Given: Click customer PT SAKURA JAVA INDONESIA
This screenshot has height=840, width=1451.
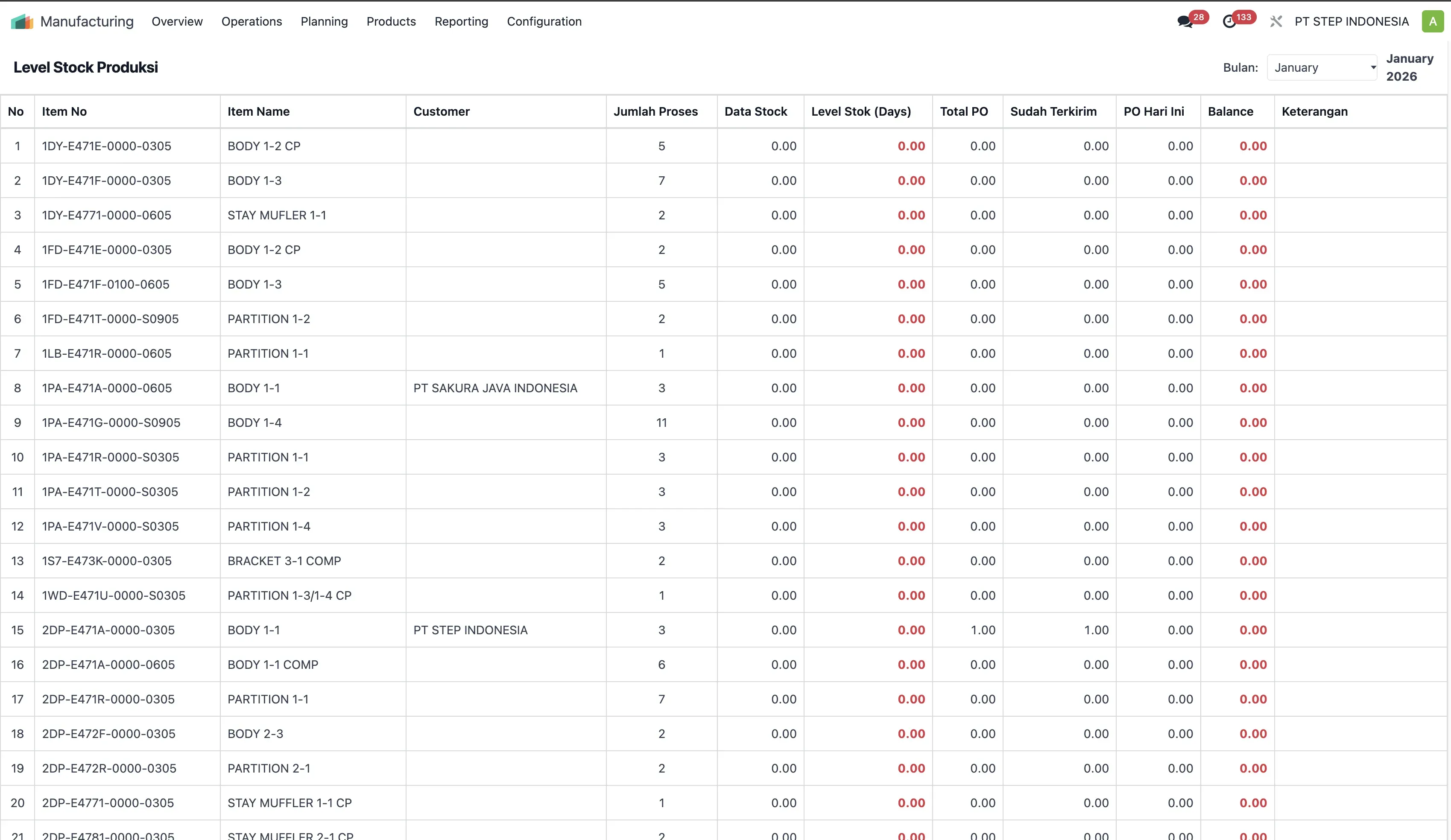Looking at the screenshot, I should coord(495,388).
